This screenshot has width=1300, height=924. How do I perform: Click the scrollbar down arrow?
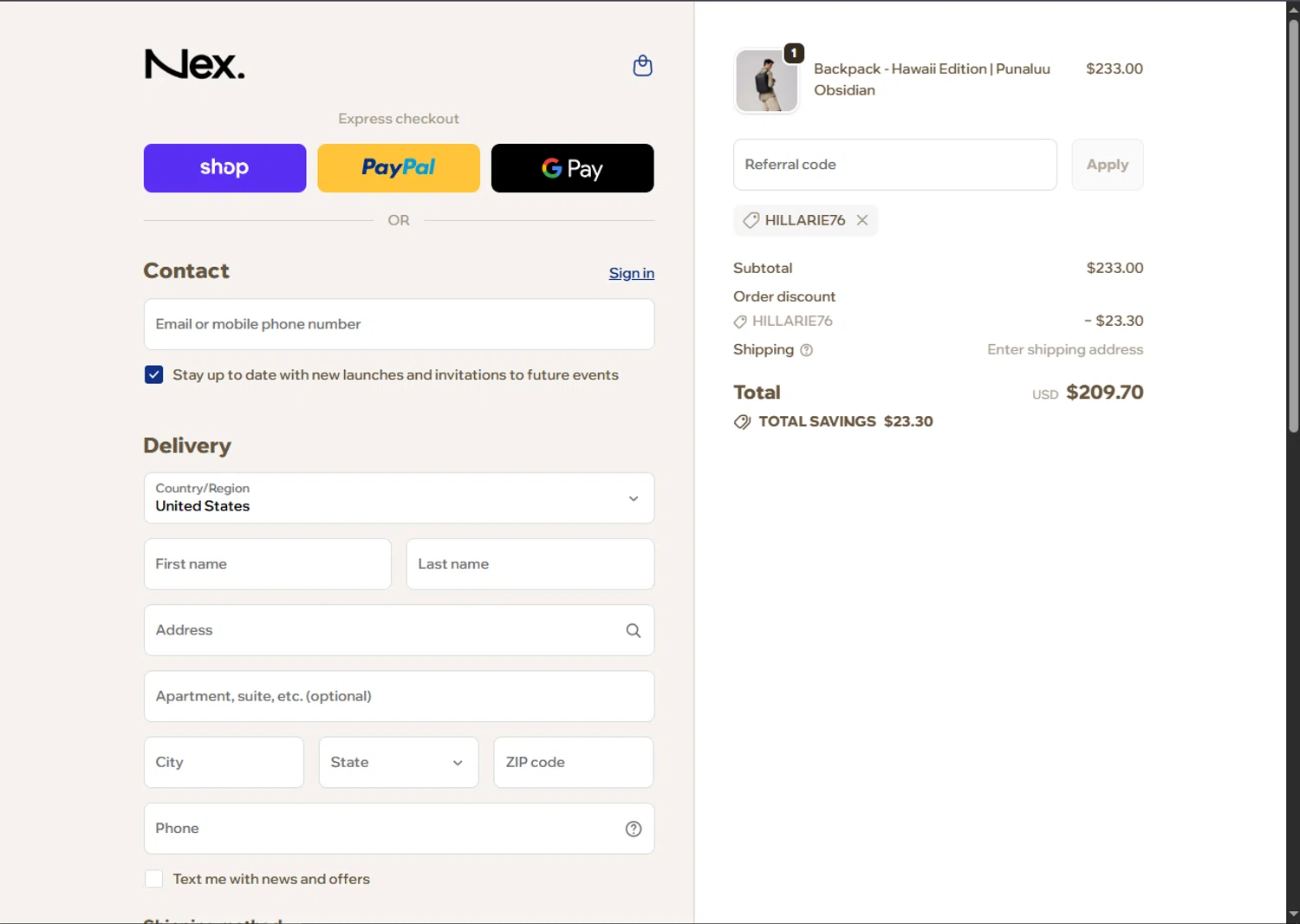click(x=1293, y=914)
